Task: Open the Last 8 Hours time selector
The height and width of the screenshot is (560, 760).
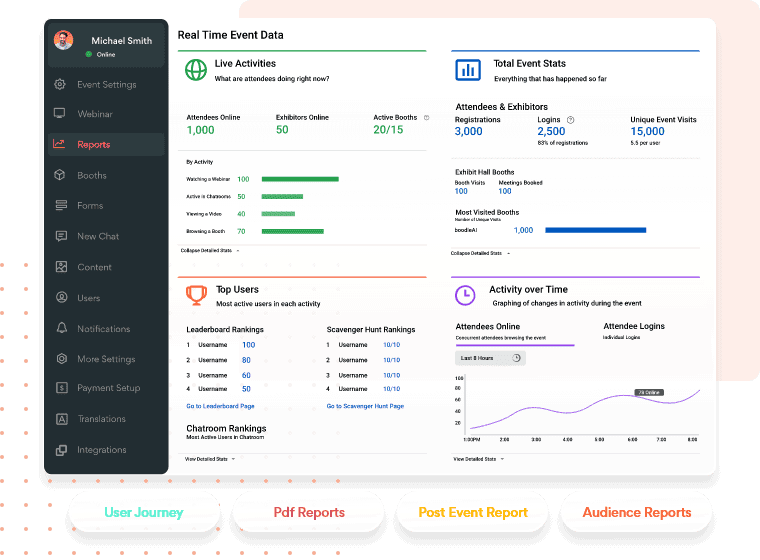Action: (490, 358)
